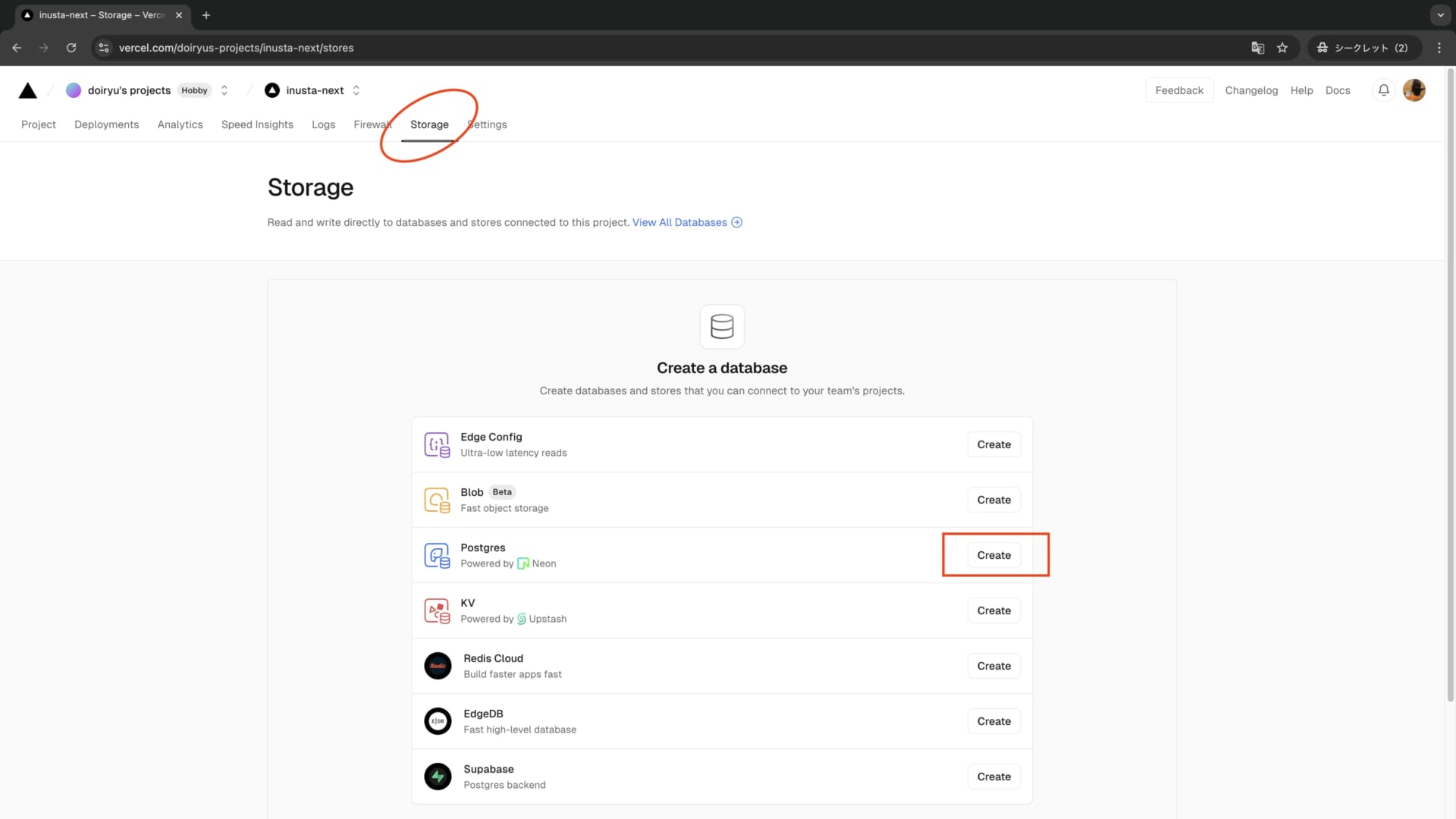The image size is (1456, 819).
Task: Select the Storage tab
Action: pyautogui.click(x=429, y=124)
